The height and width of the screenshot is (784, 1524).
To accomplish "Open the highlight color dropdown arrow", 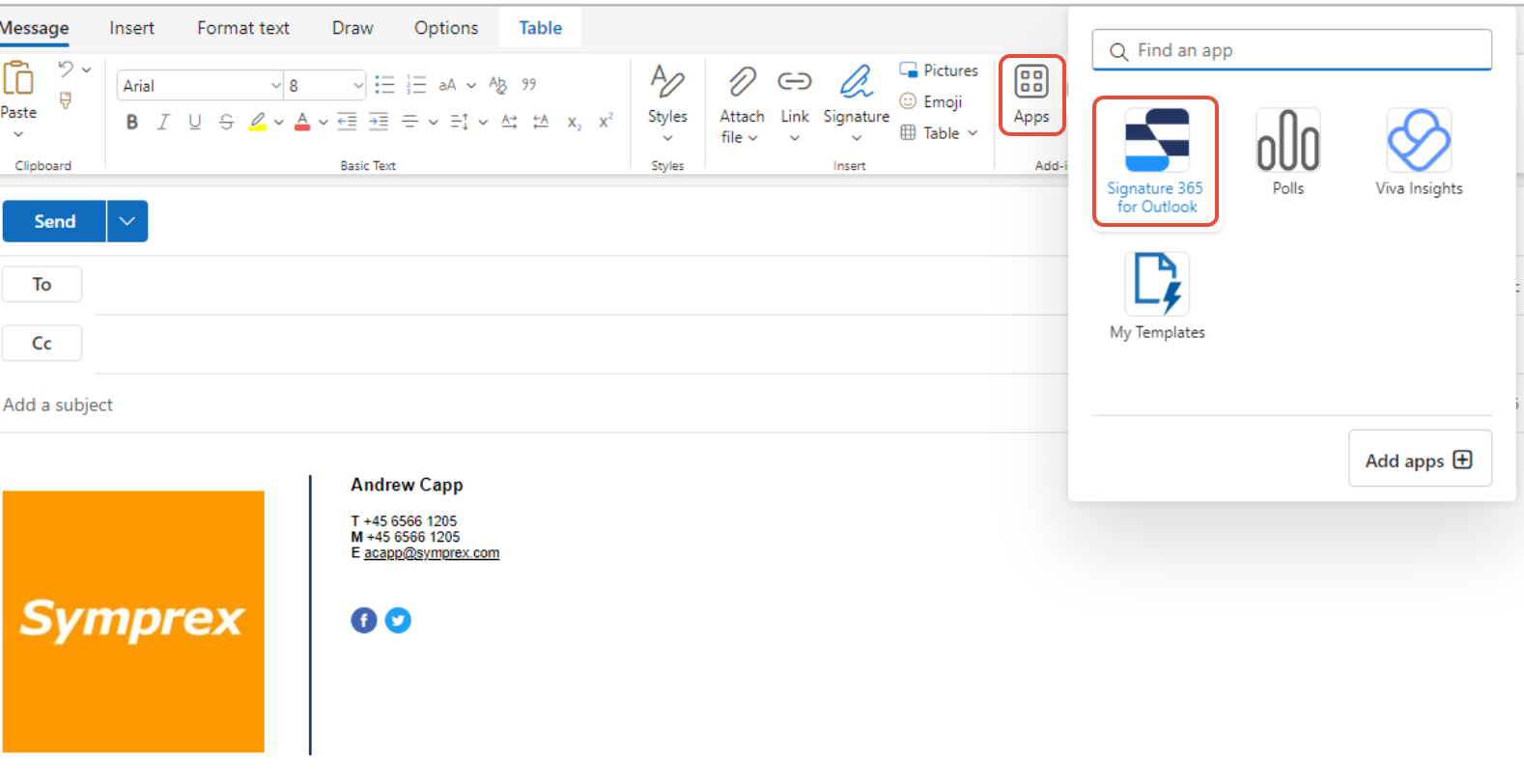I will click(x=278, y=122).
